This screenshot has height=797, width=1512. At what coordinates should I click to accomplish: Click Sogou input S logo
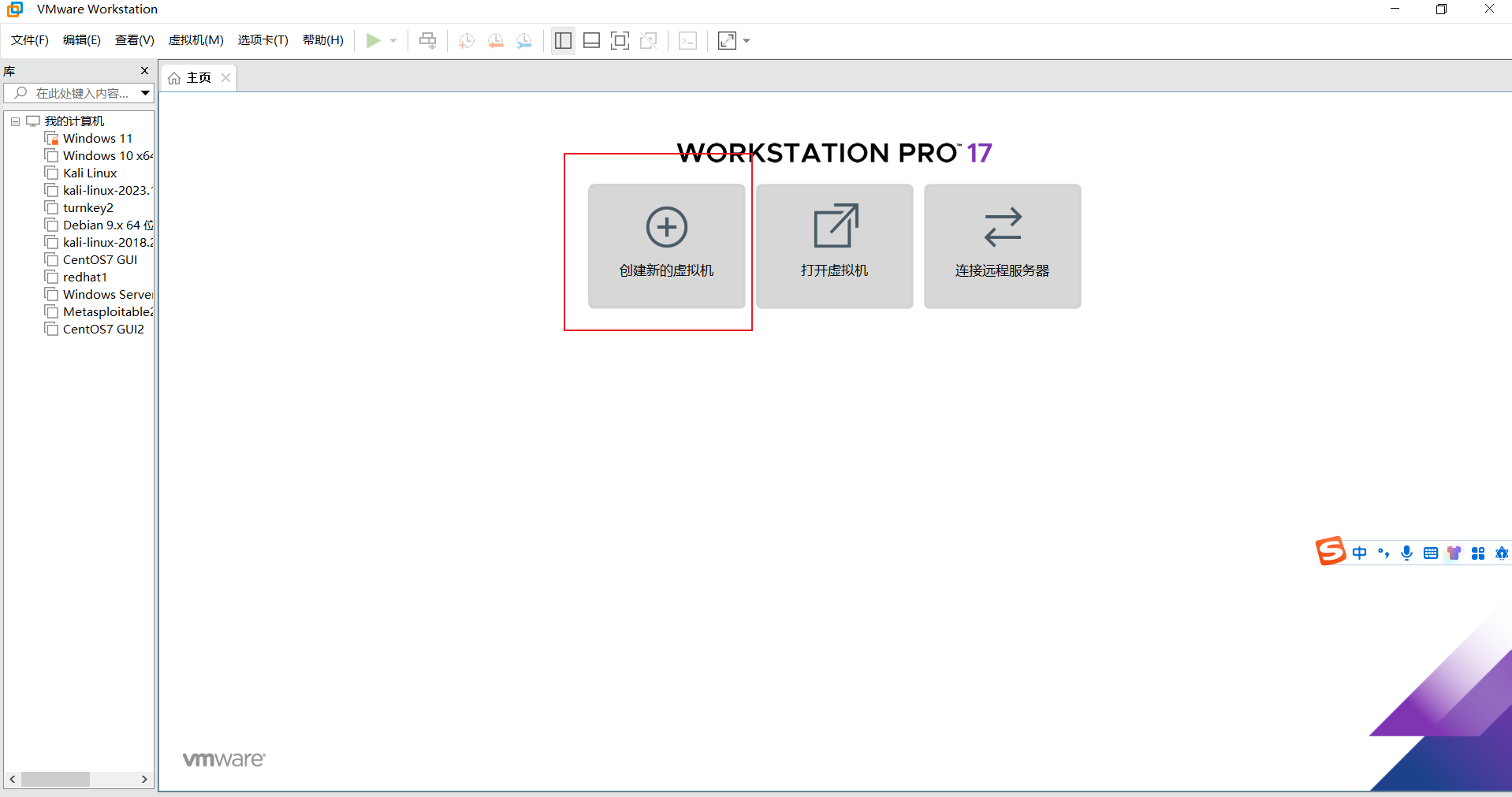(x=1331, y=551)
